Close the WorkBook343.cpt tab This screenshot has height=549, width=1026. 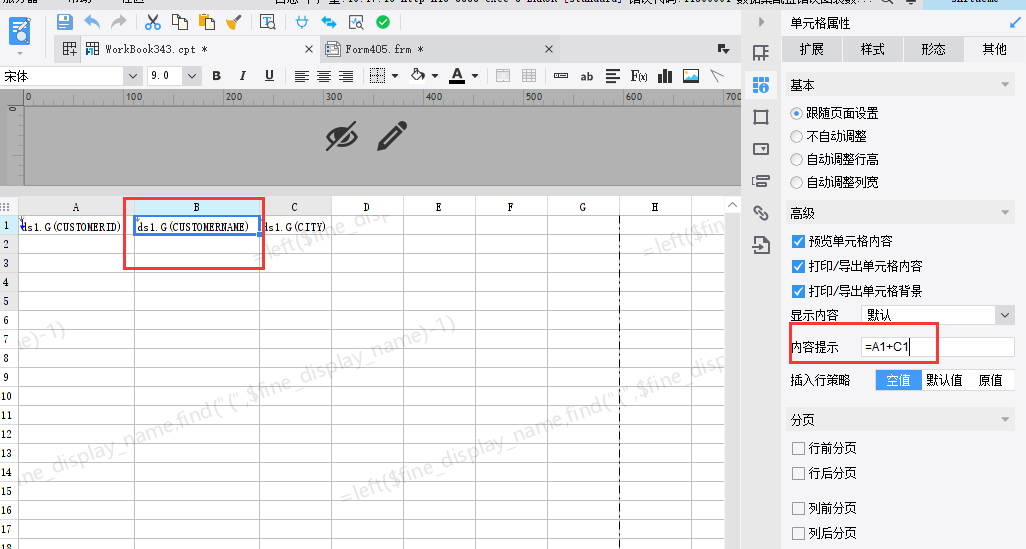click(x=309, y=49)
